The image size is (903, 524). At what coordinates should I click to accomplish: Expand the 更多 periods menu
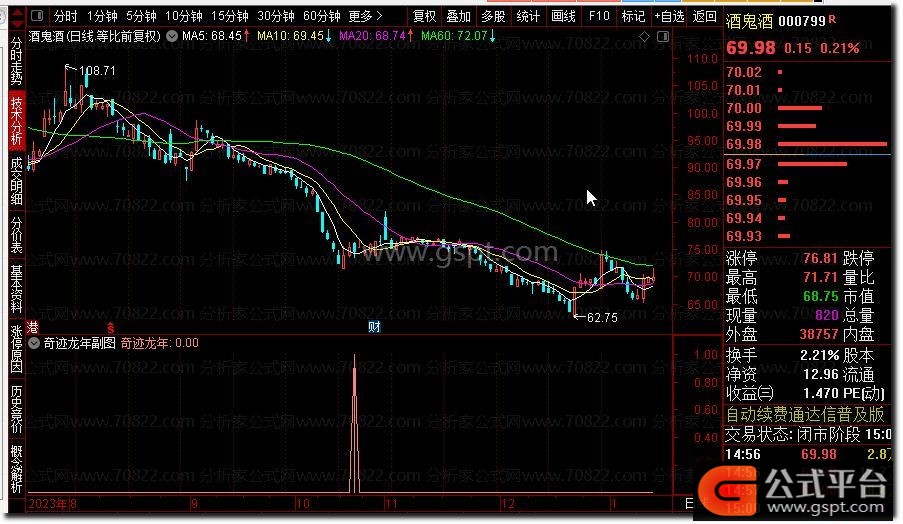[365, 16]
